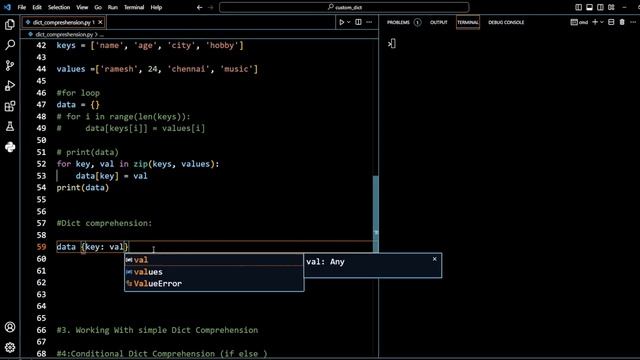Click line number 52 in the gutter
This screenshot has width=640, height=360.
(41, 164)
